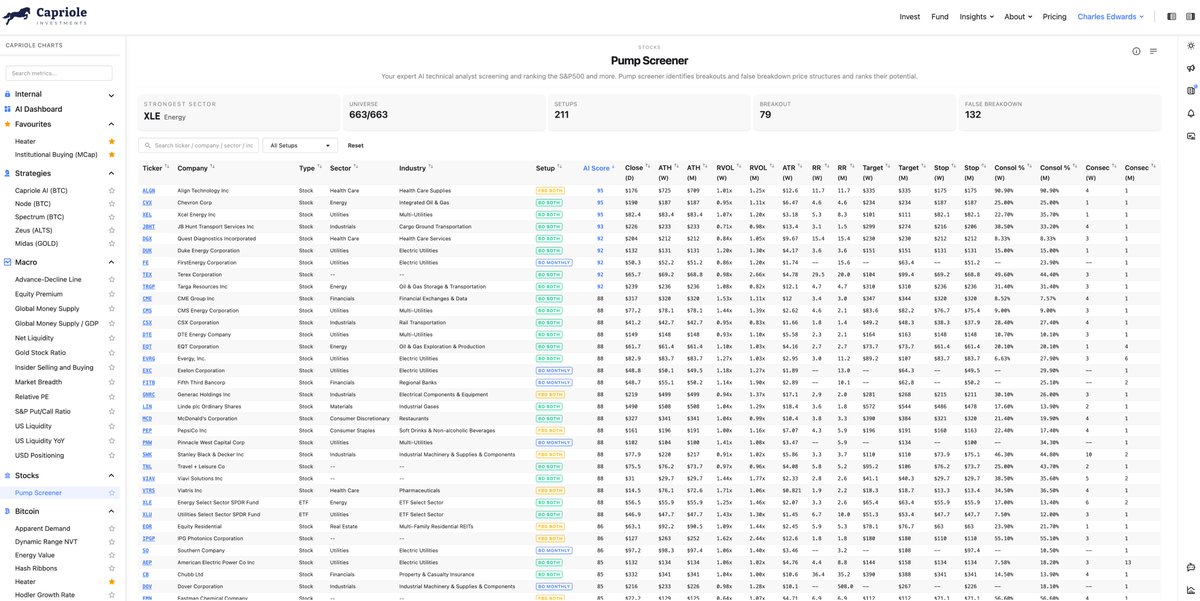Favourite Hash Ribbons with star
This screenshot has width=1200, height=601.
pos(112,568)
